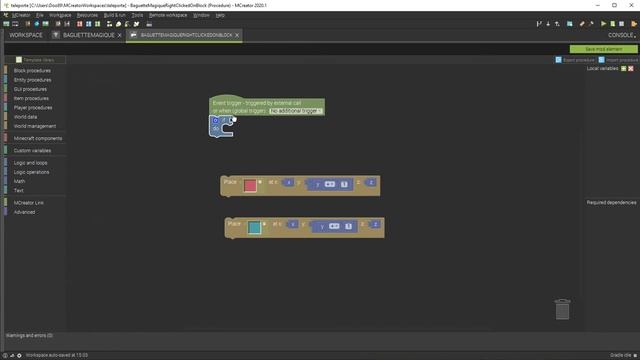Expand the Item procedures category
Screen dimensions: 640x360
pos(31,98)
